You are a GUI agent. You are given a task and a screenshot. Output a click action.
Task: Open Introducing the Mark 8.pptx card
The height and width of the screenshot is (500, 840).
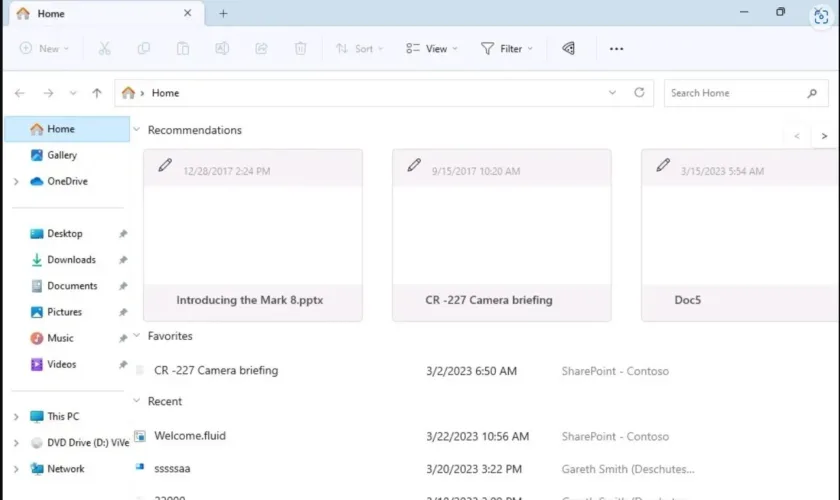(253, 235)
